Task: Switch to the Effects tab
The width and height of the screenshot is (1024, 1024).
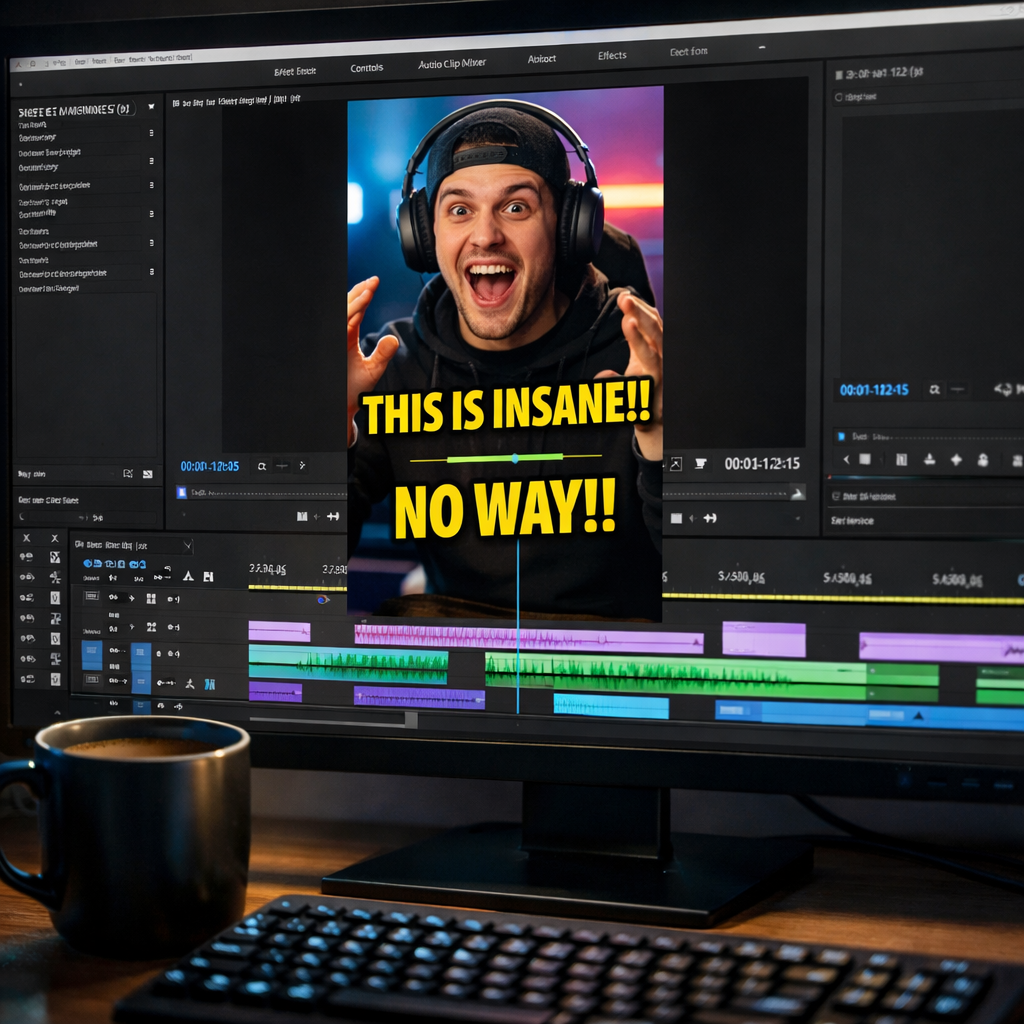Action: [x=612, y=56]
